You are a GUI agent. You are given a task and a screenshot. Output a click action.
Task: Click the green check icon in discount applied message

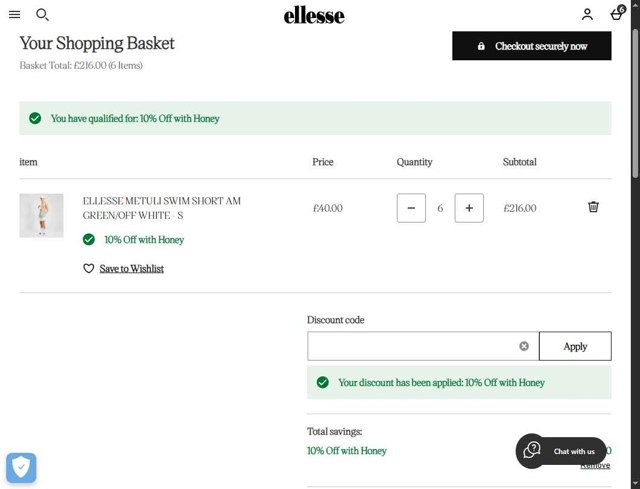(322, 382)
